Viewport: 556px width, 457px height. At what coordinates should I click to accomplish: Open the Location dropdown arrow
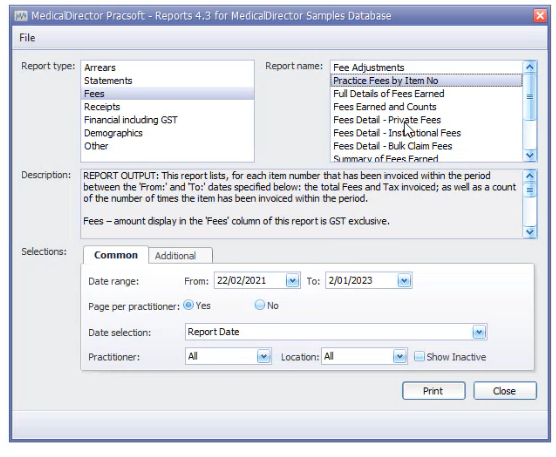tap(399, 356)
